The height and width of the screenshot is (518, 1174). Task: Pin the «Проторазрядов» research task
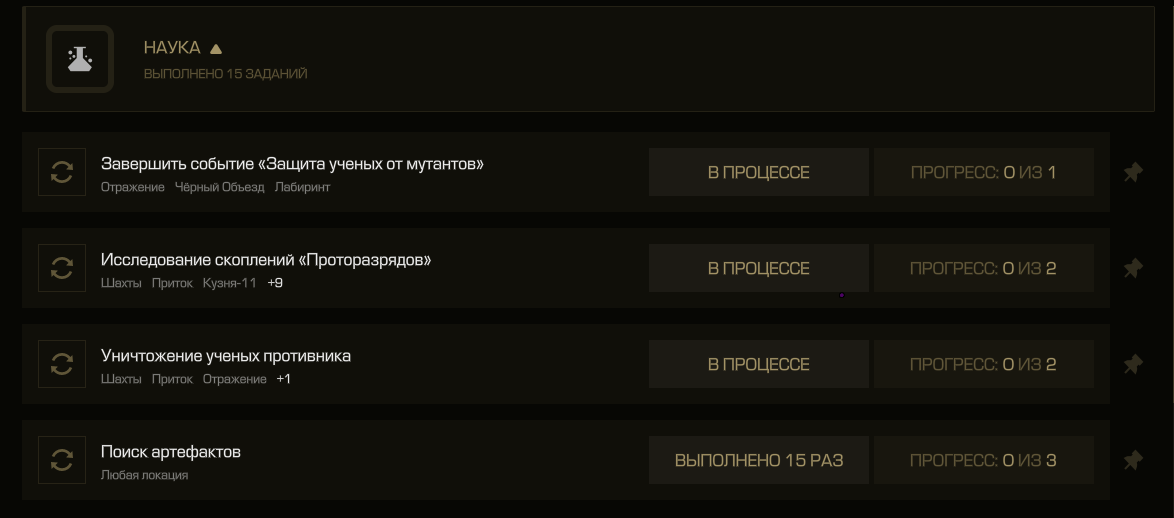coord(1133,269)
